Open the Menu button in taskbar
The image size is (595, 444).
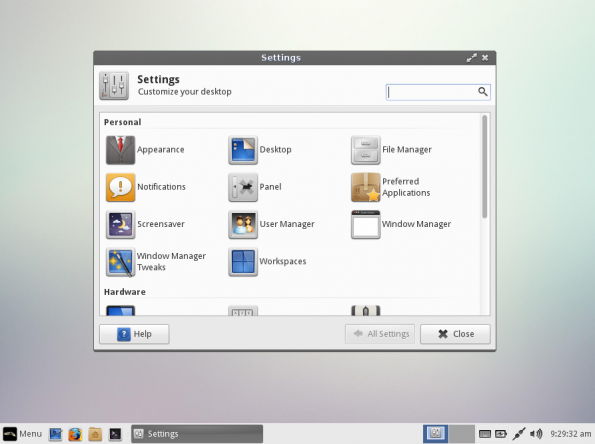point(22,434)
